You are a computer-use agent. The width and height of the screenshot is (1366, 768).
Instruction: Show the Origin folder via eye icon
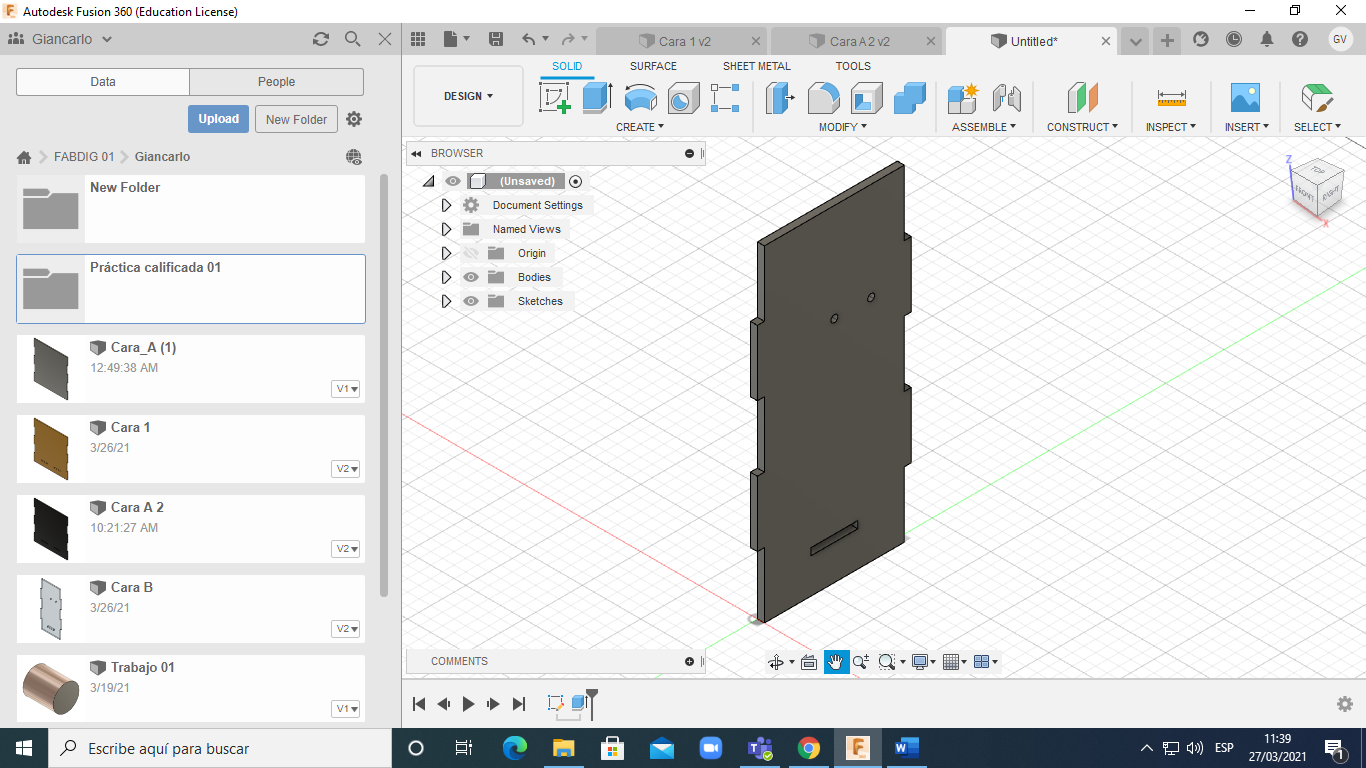tap(471, 253)
